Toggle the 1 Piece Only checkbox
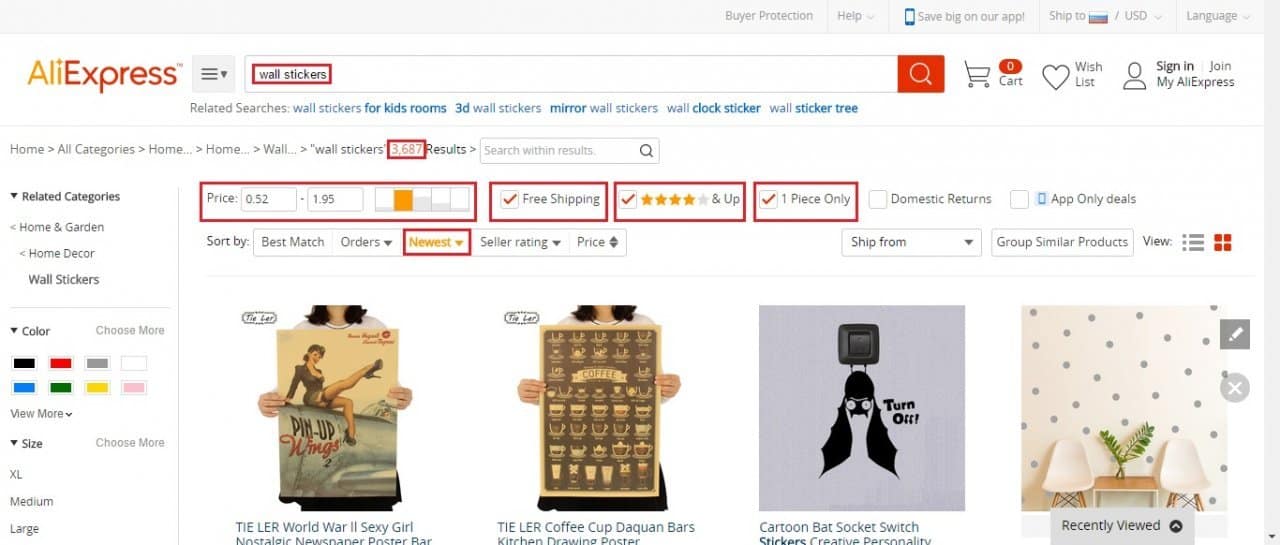Viewport: 1280px width, 545px height. point(768,199)
